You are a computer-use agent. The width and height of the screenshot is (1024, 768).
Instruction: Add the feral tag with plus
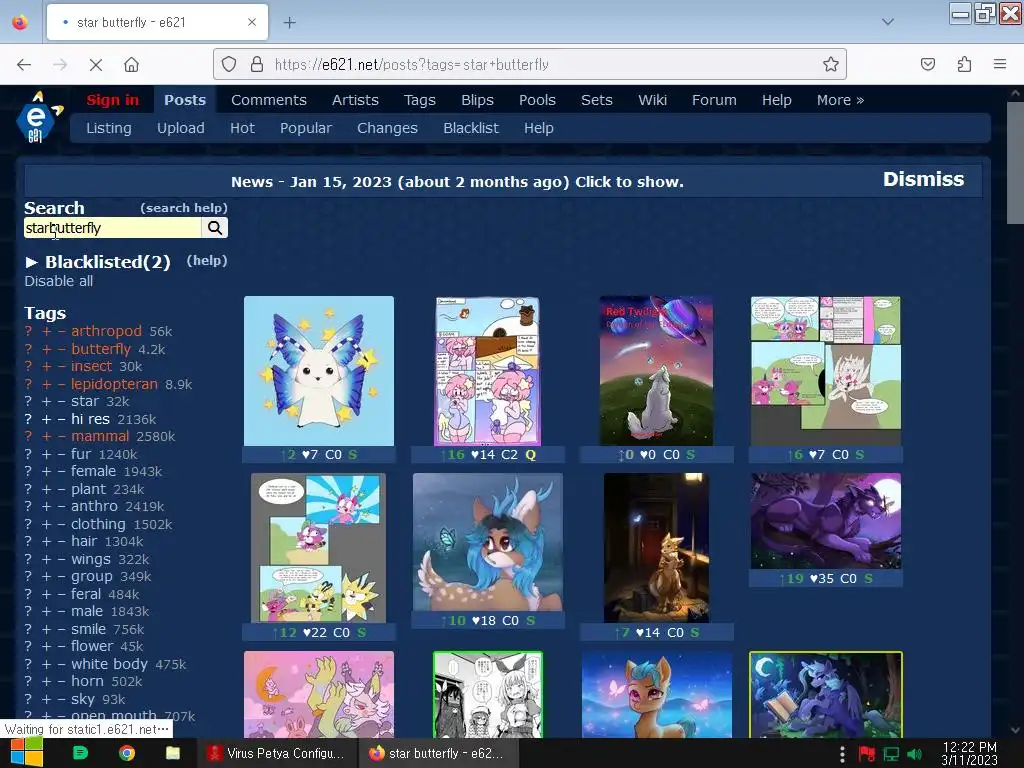[x=46, y=594]
